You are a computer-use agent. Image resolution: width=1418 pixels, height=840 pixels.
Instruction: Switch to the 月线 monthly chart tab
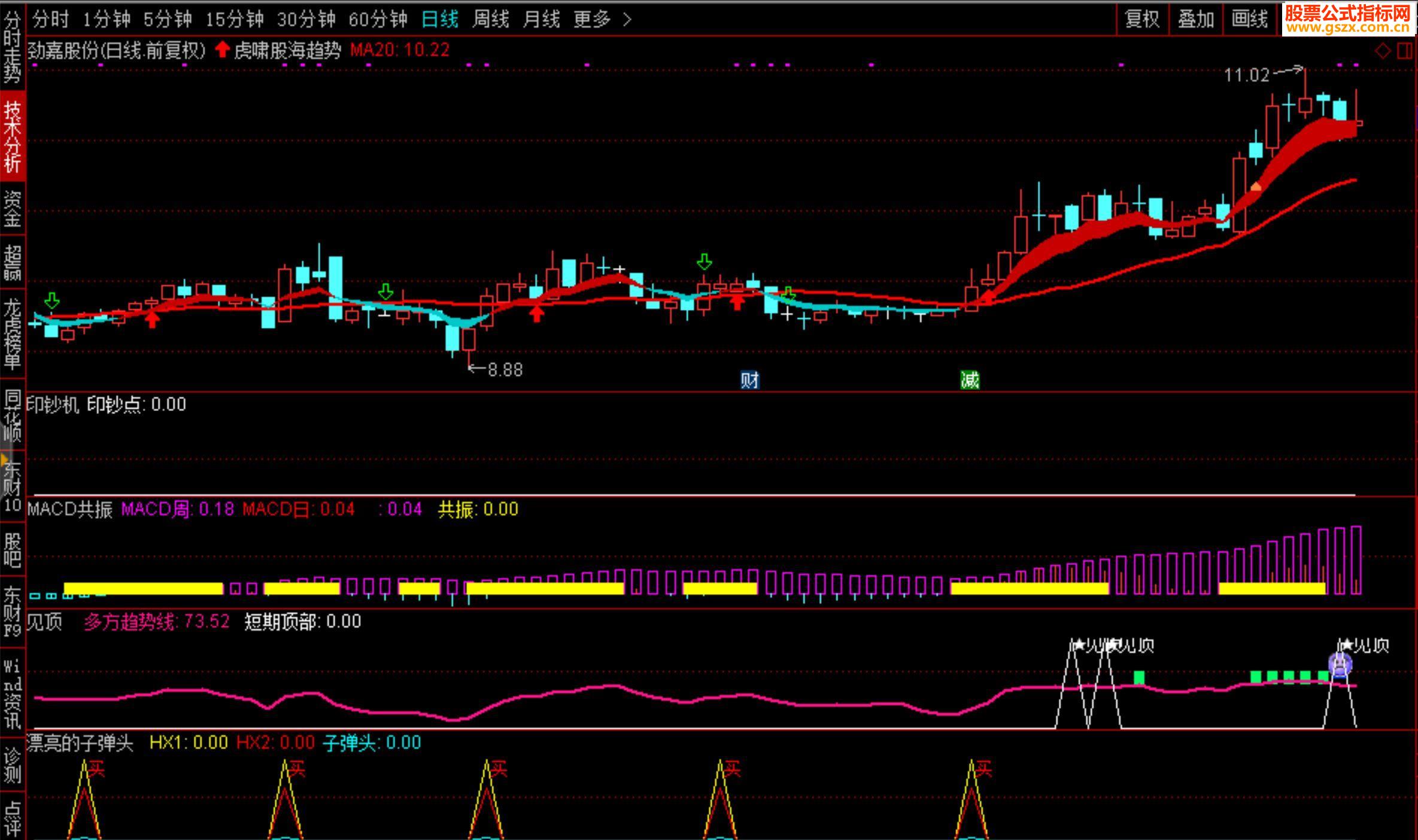point(542,20)
